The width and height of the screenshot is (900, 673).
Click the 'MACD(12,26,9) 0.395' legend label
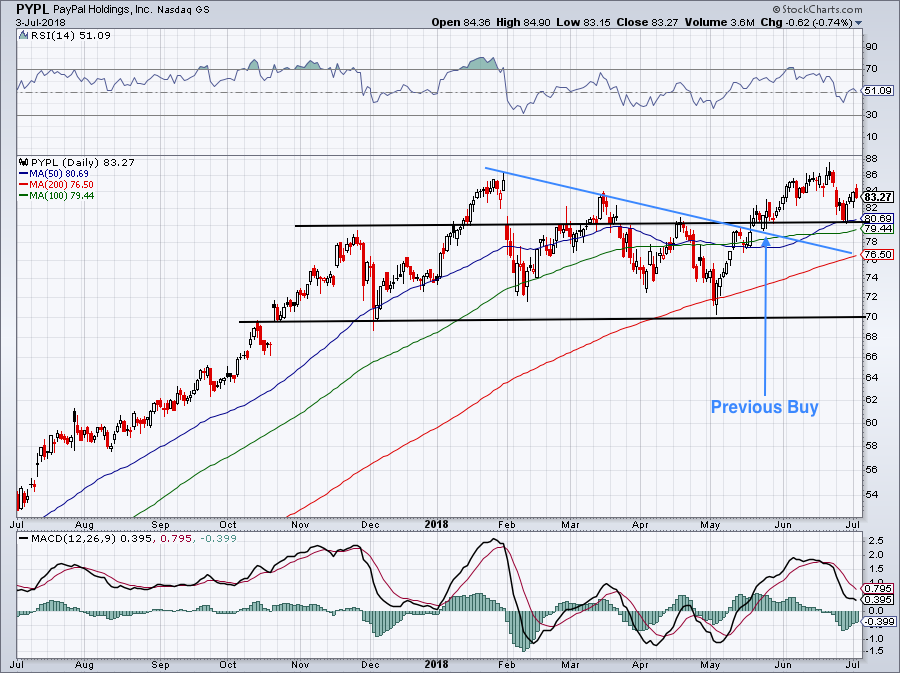(91, 539)
